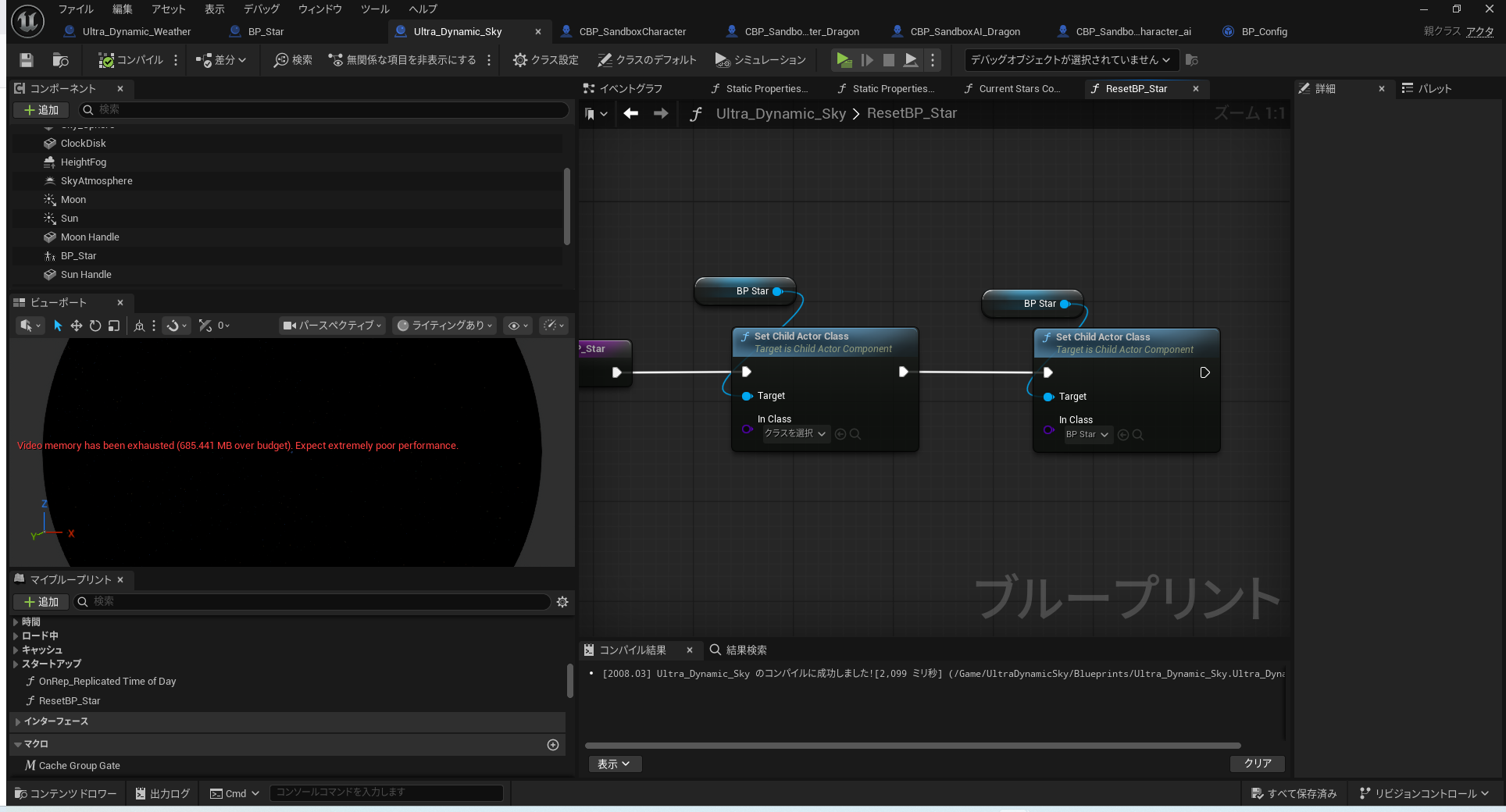
Task: Open the debug object selection dropdown
Action: coord(1069,60)
